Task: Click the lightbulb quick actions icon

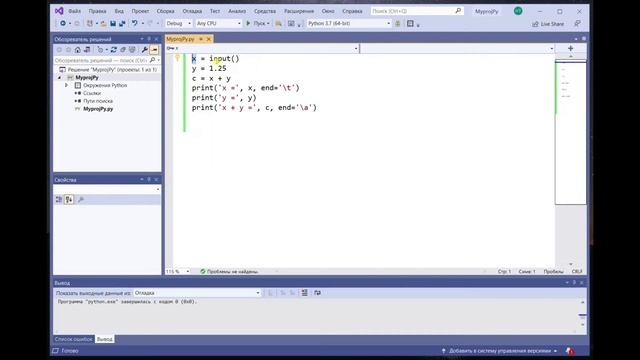Action: tap(177, 58)
